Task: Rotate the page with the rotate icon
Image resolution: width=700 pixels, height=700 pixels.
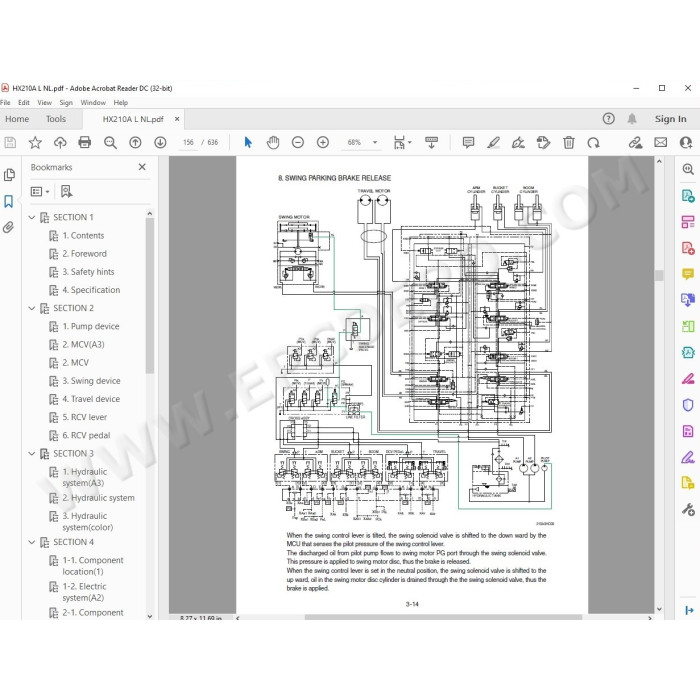Action: (594, 142)
